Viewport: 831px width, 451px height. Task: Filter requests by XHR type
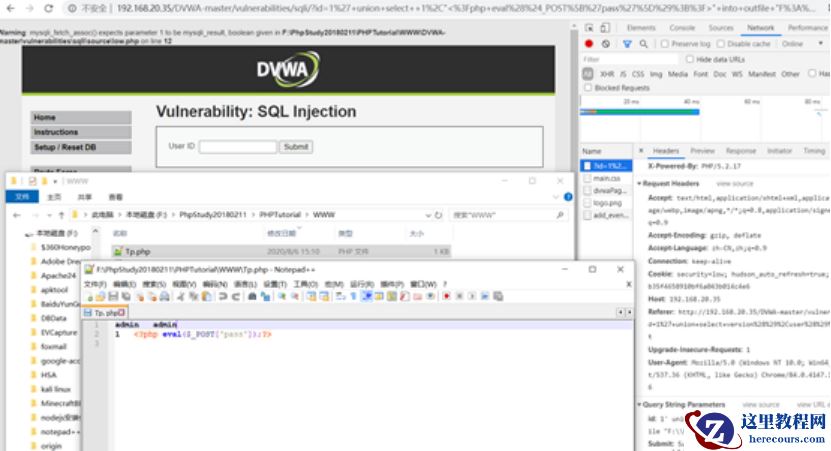click(x=607, y=74)
